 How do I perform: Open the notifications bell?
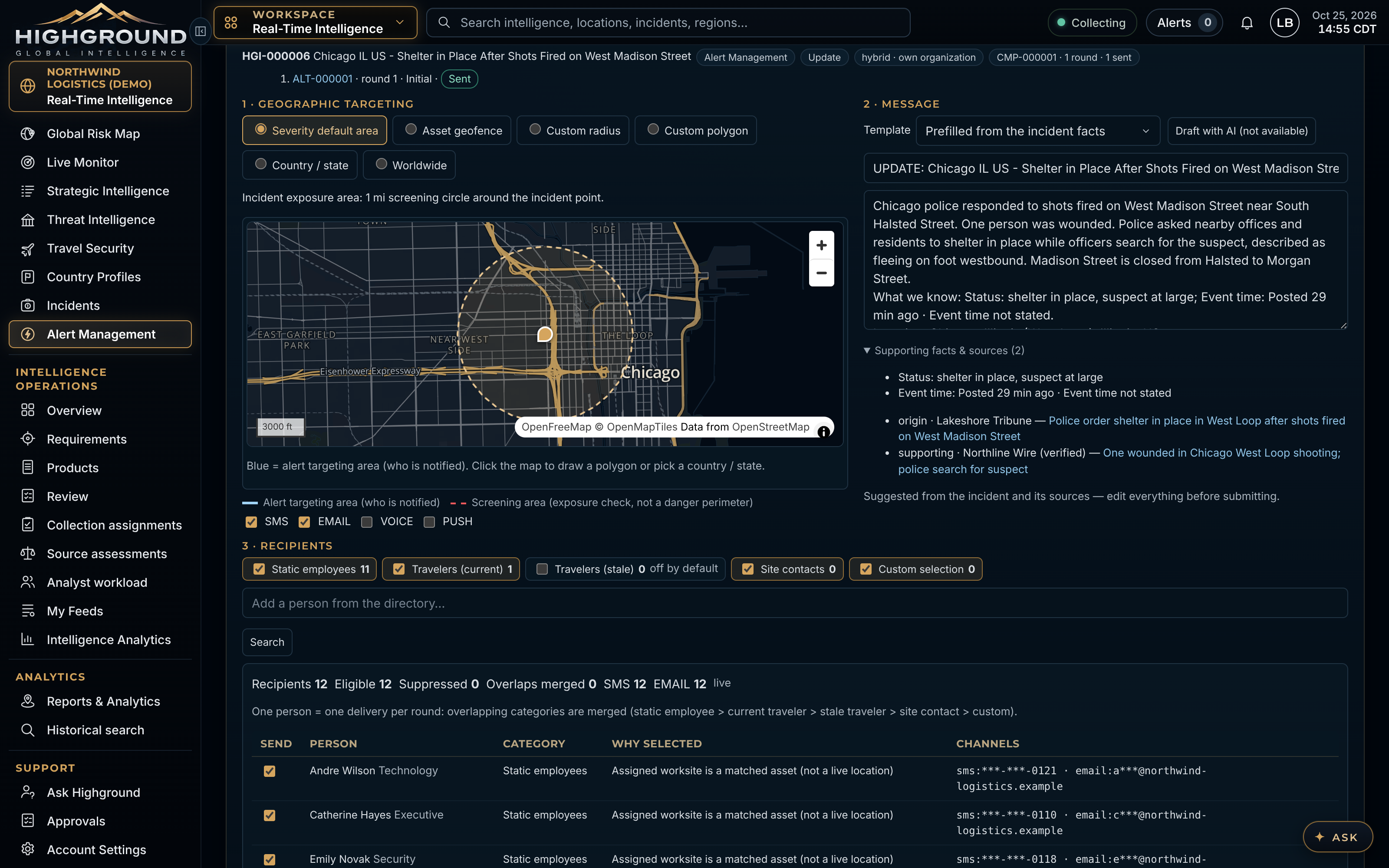[x=1247, y=23]
